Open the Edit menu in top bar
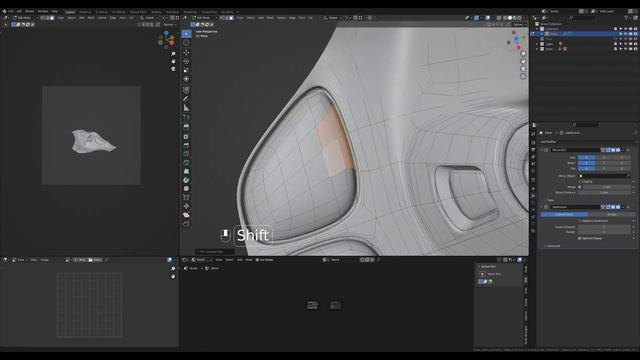The height and width of the screenshot is (360, 640). click(19, 11)
